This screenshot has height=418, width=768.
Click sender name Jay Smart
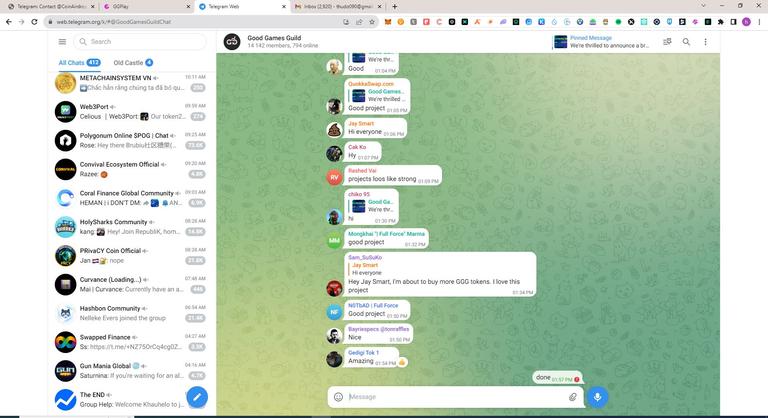click(361, 123)
